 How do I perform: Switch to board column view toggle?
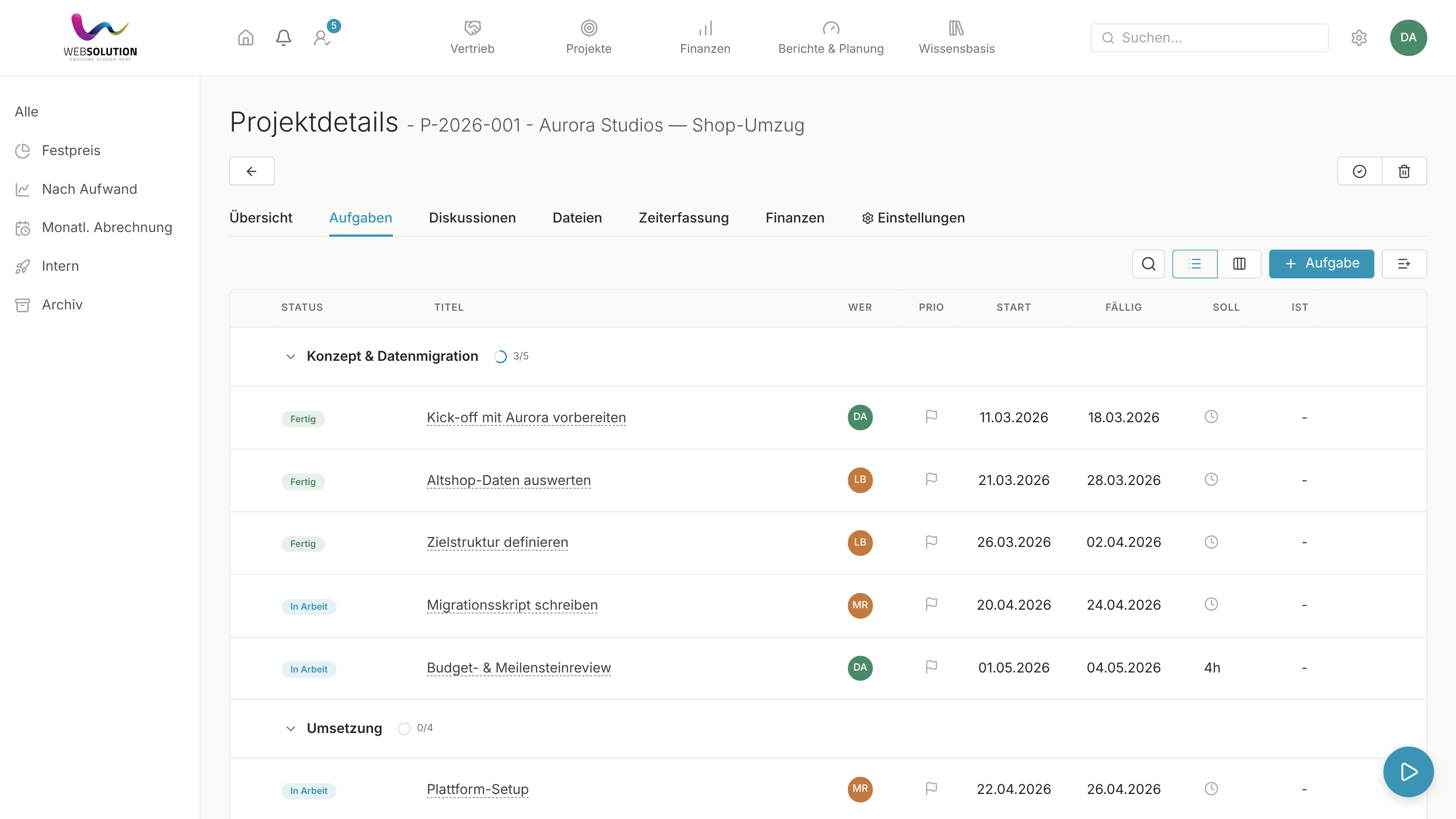[1239, 264]
